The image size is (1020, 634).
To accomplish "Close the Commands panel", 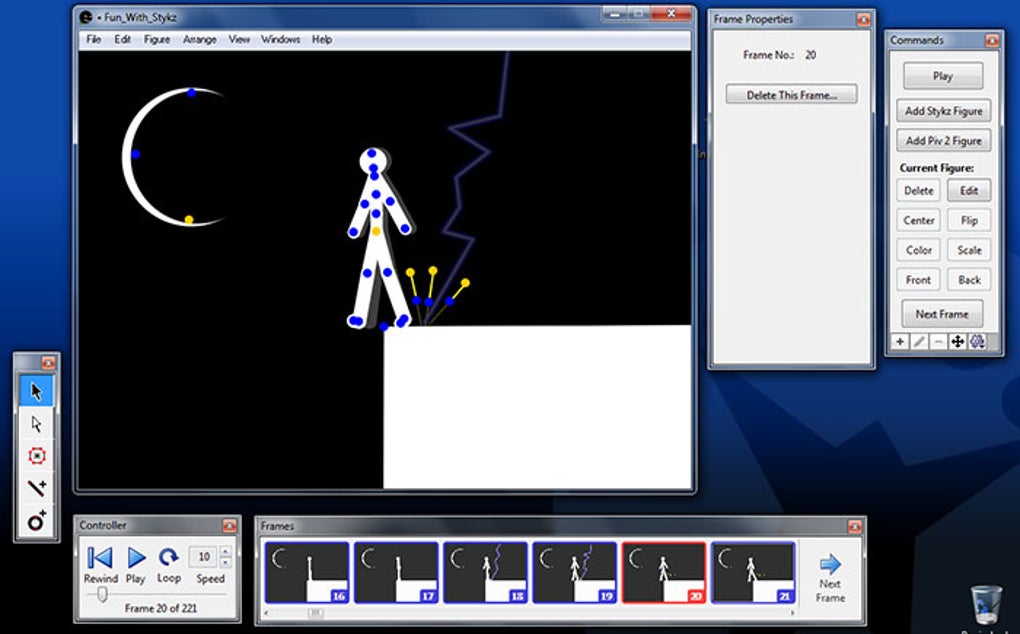I will tap(992, 40).
